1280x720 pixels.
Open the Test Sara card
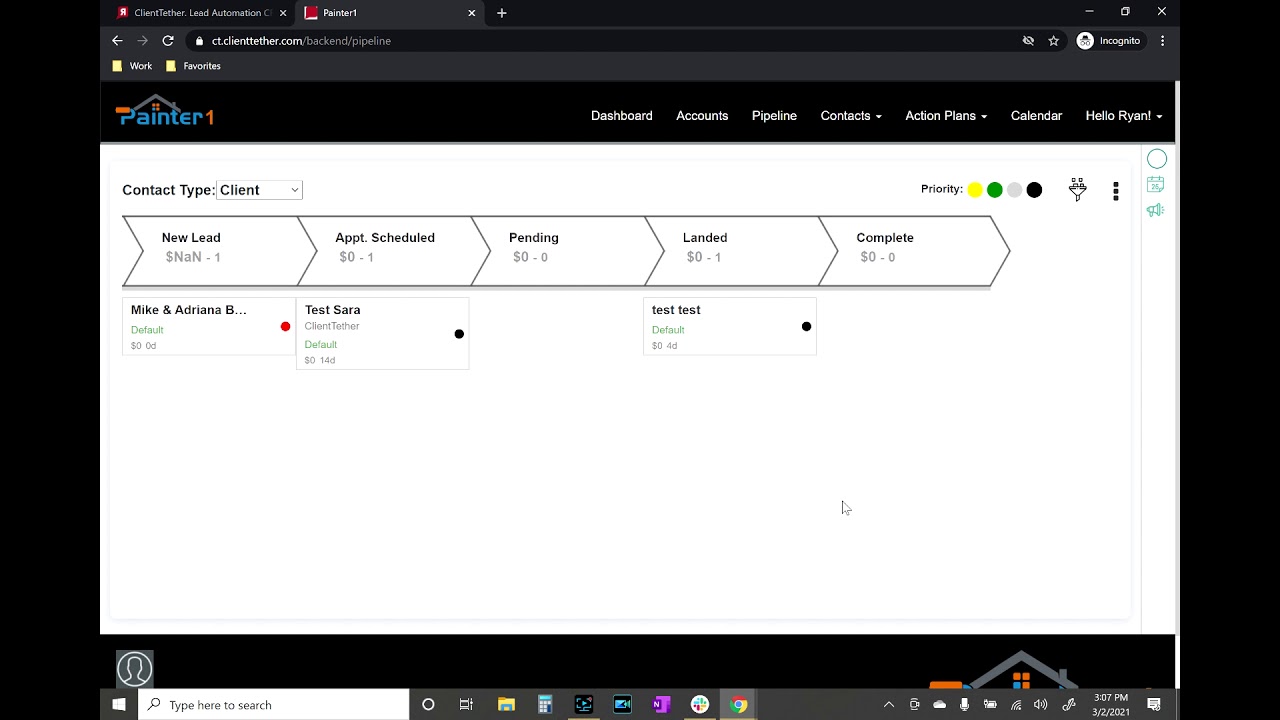point(382,333)
